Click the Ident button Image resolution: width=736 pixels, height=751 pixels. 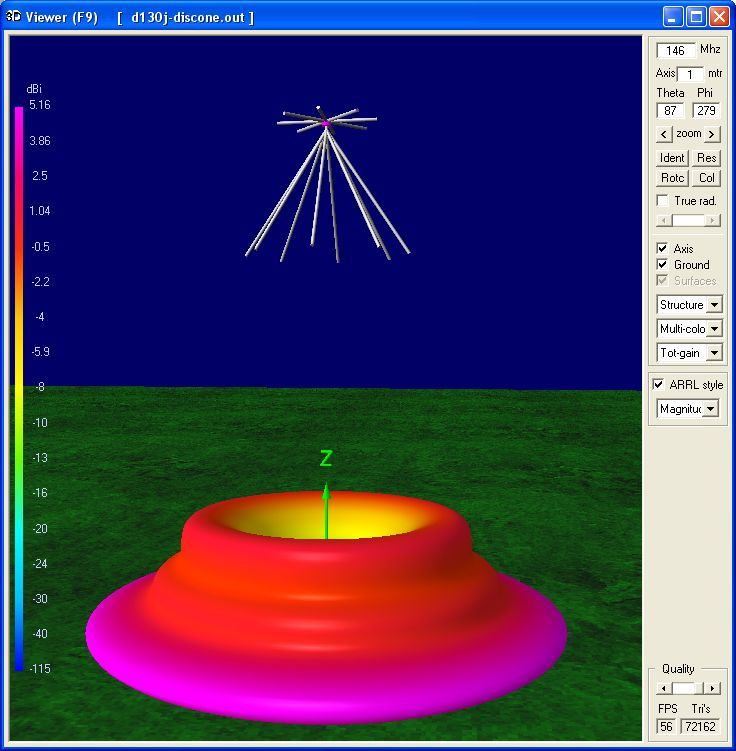pyautogui.click(x=672, y=158)
